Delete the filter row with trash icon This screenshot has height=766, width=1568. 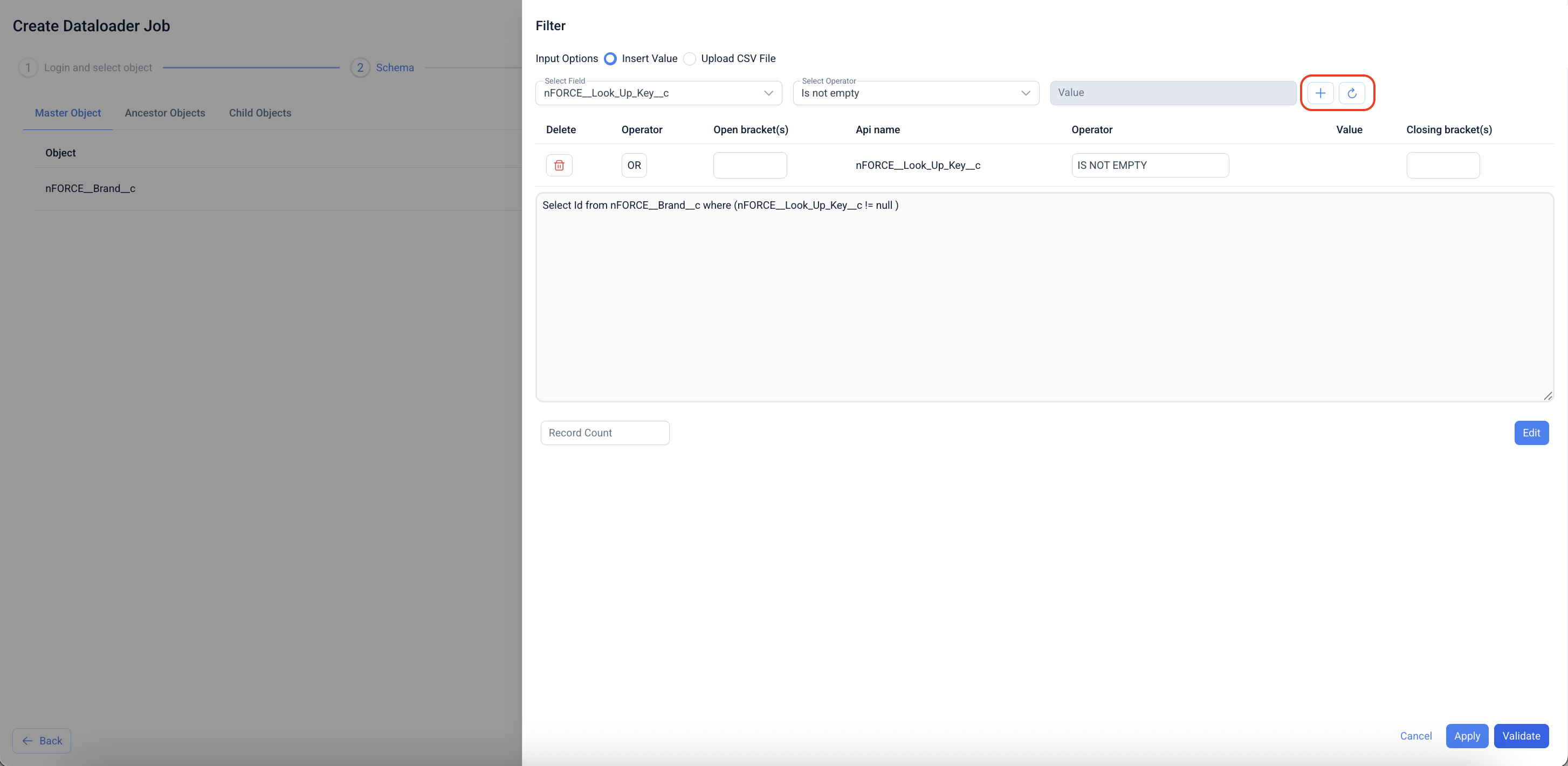559,165
